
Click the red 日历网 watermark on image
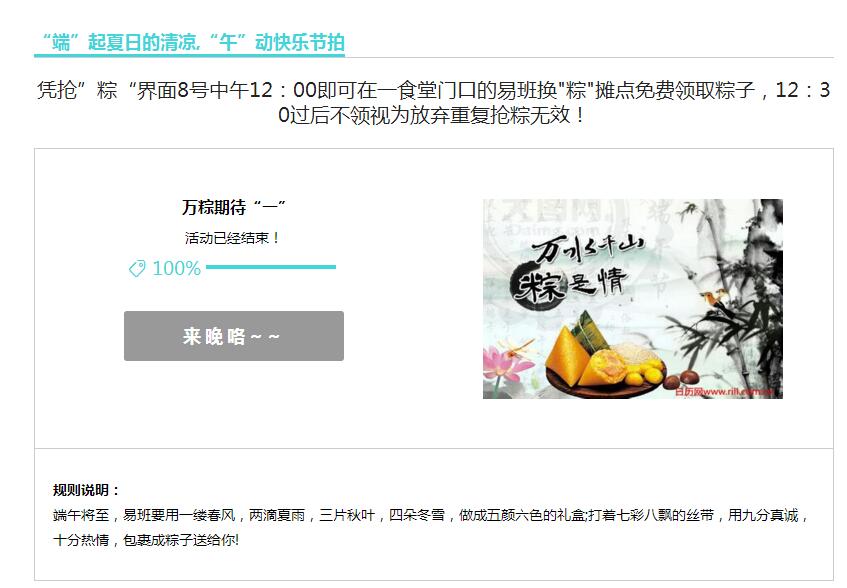tap(724, 391)
